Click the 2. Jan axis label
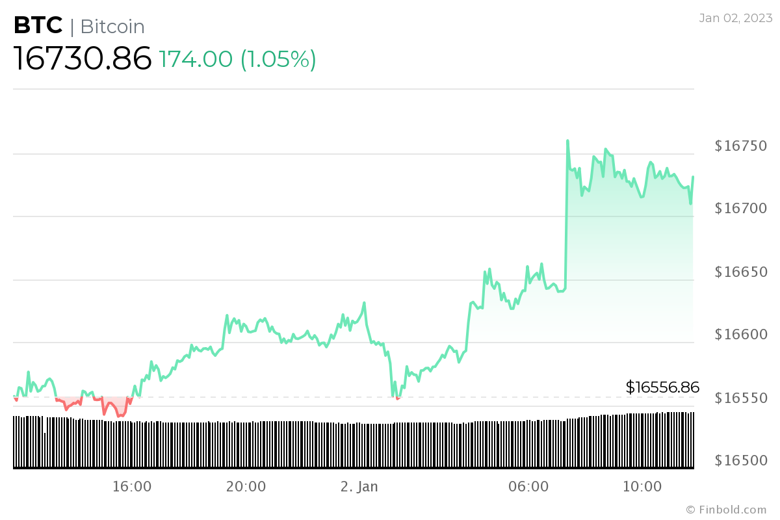The image size is (780, 520). click(x=359, y=487)
